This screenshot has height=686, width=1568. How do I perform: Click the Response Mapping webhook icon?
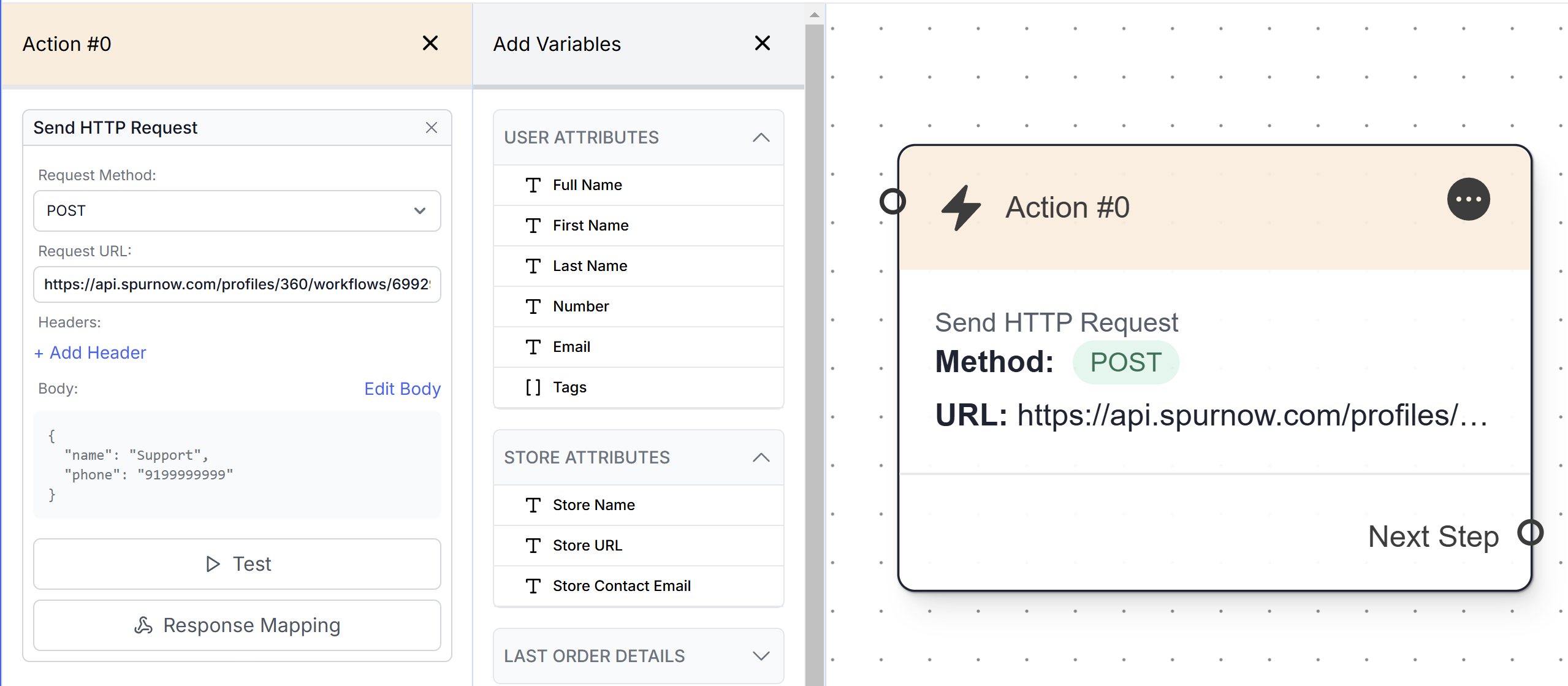click(143, 625)
